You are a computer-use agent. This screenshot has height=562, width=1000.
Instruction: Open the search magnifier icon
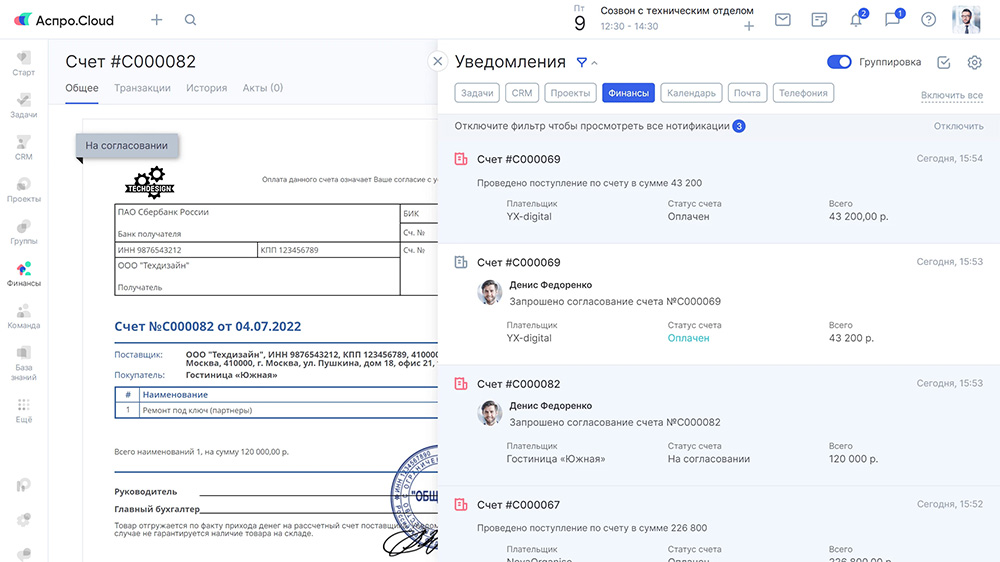point(190,20)
